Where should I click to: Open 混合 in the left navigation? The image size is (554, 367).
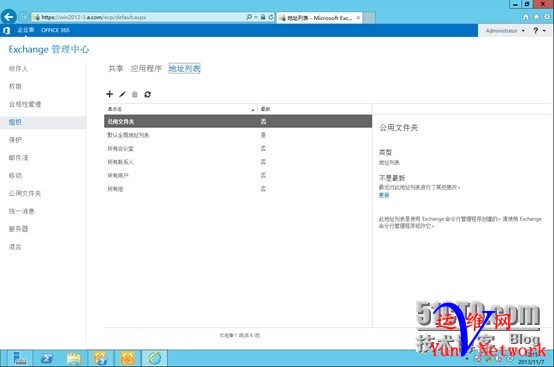[x=15, y=247]
